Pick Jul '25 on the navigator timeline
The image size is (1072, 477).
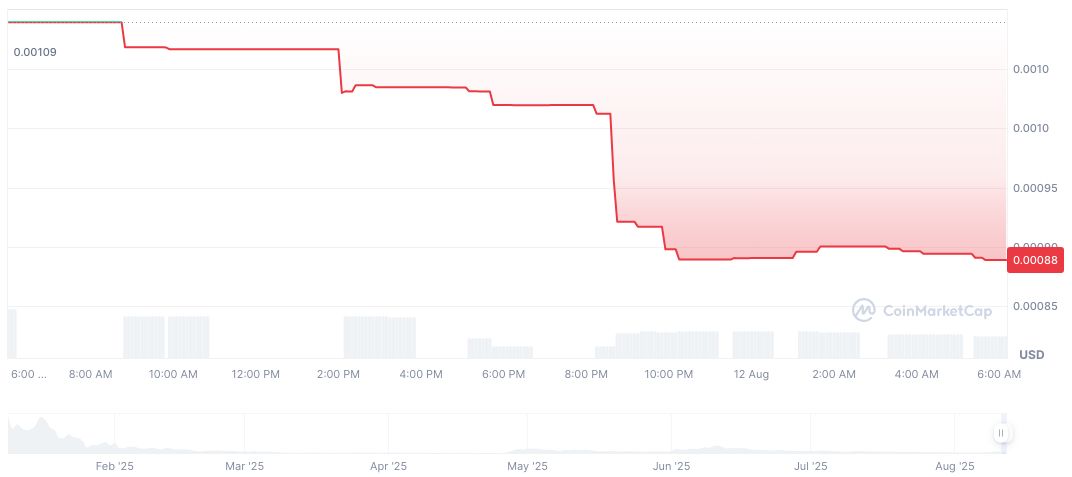(810, 466)
